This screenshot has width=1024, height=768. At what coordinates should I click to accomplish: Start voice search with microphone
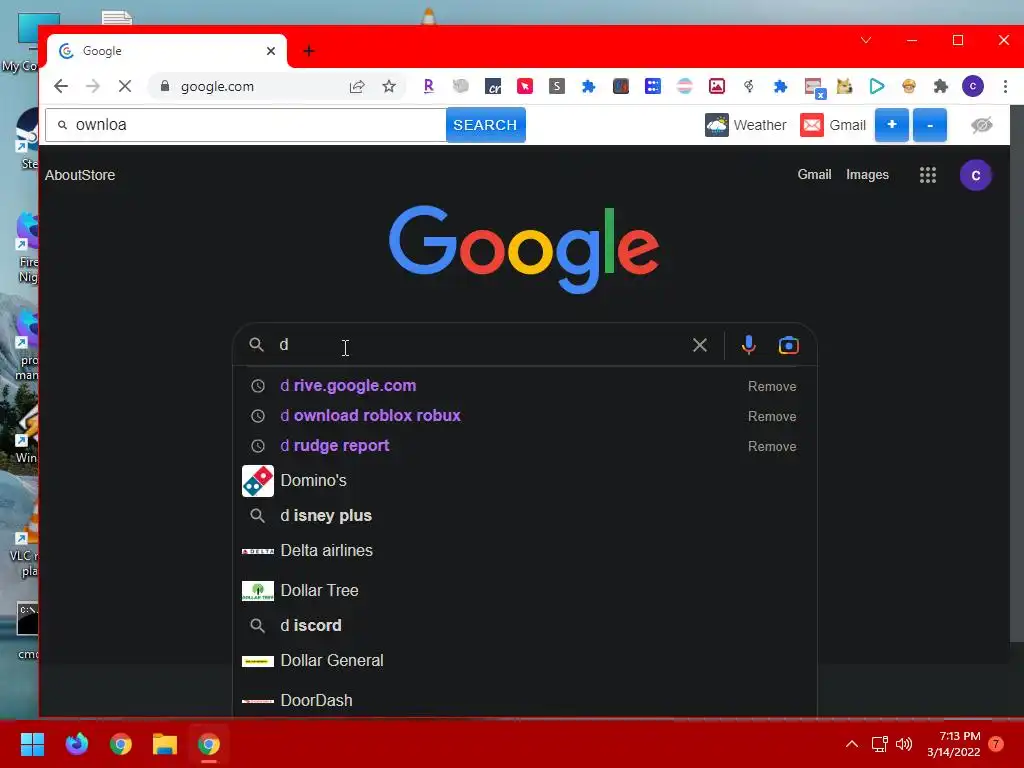pyautogui.click(x=748, y=345)
